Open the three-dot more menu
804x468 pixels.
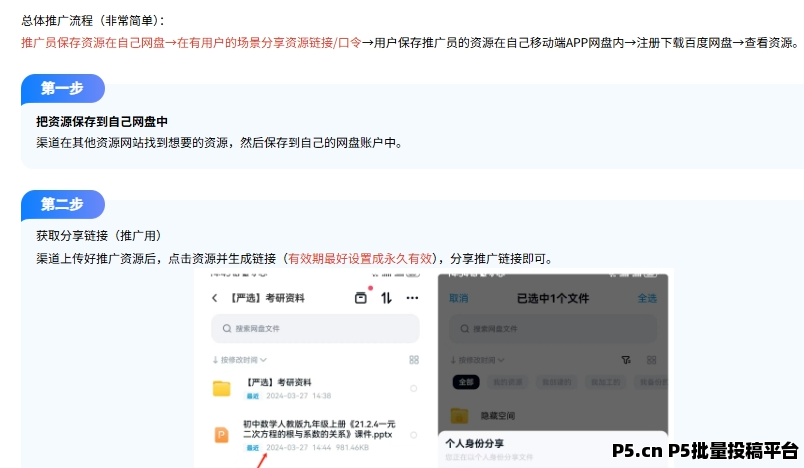[412, 298]
